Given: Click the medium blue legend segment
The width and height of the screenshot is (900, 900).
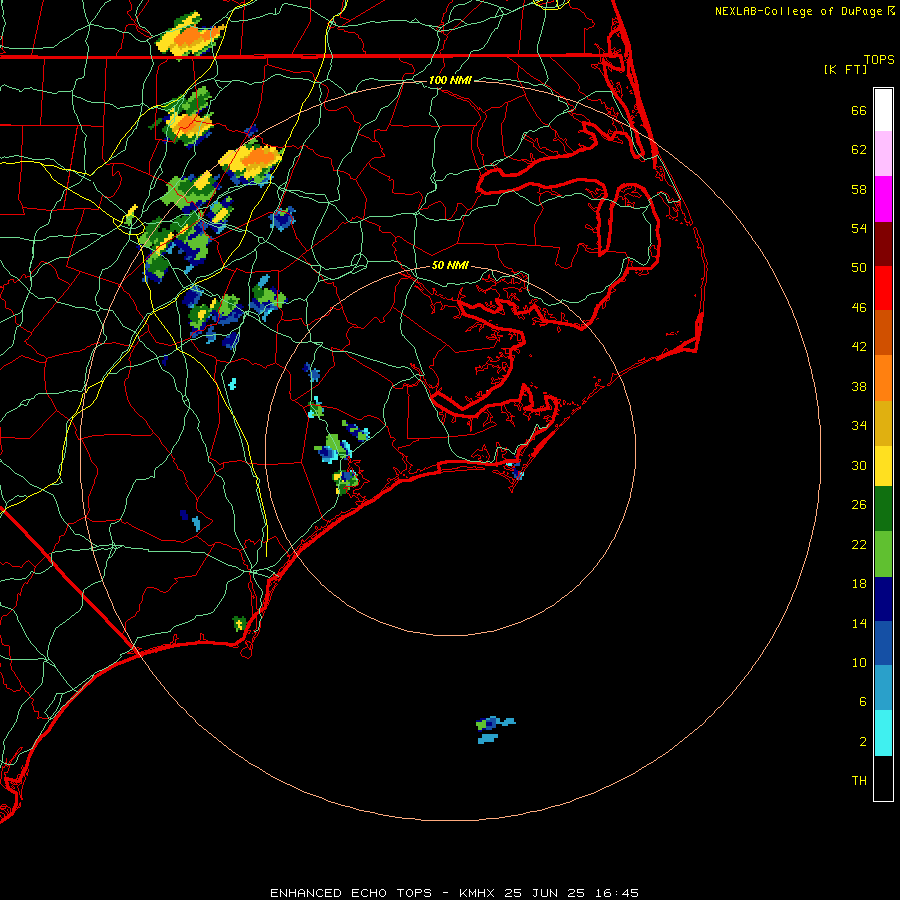Looking at the screenshot, I should pyautogui.click(x=883, y=643).
